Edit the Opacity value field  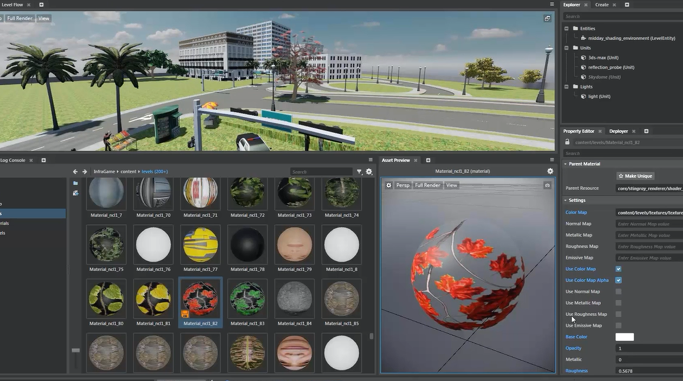point(649,348)
